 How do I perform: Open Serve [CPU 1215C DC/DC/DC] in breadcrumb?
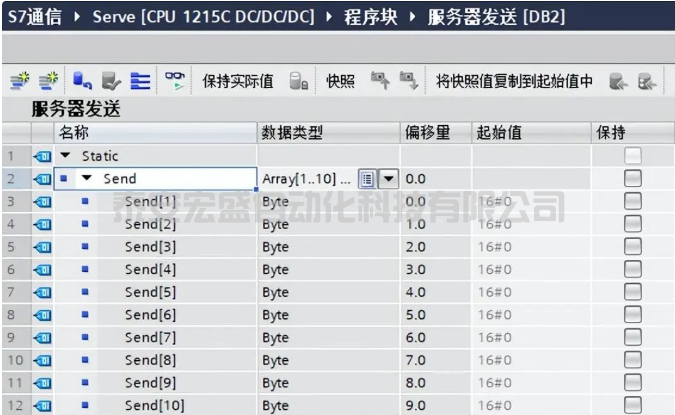tap(204, 17)
